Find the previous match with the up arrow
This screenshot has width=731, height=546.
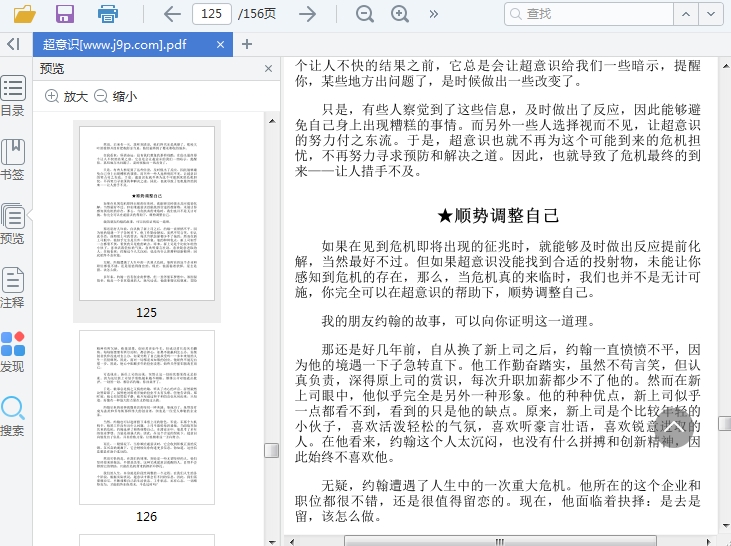point(686,14)
